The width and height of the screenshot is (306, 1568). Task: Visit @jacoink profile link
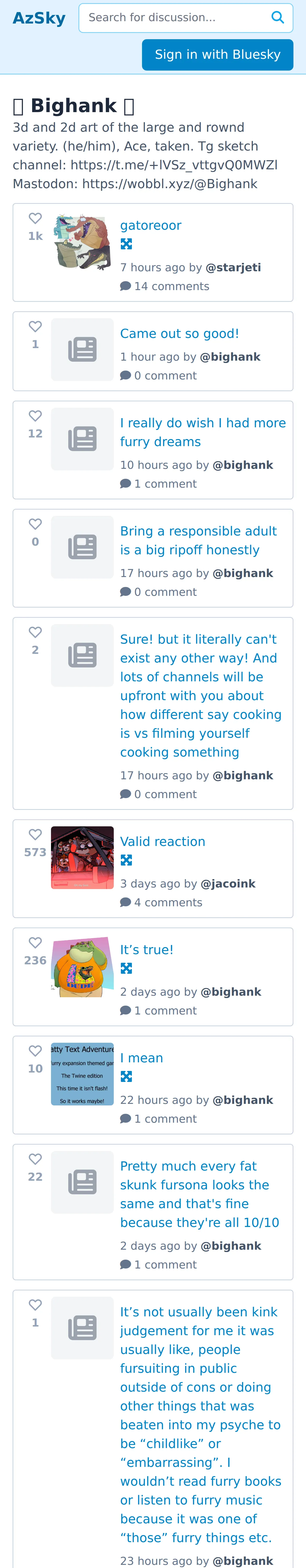coord(228,883)
